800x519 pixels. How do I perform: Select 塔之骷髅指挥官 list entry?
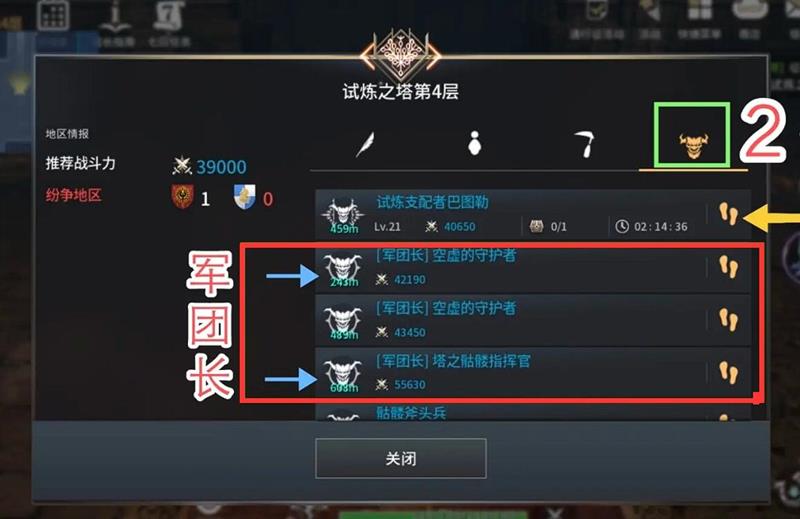pyautogui.click(x=533, y=373)
